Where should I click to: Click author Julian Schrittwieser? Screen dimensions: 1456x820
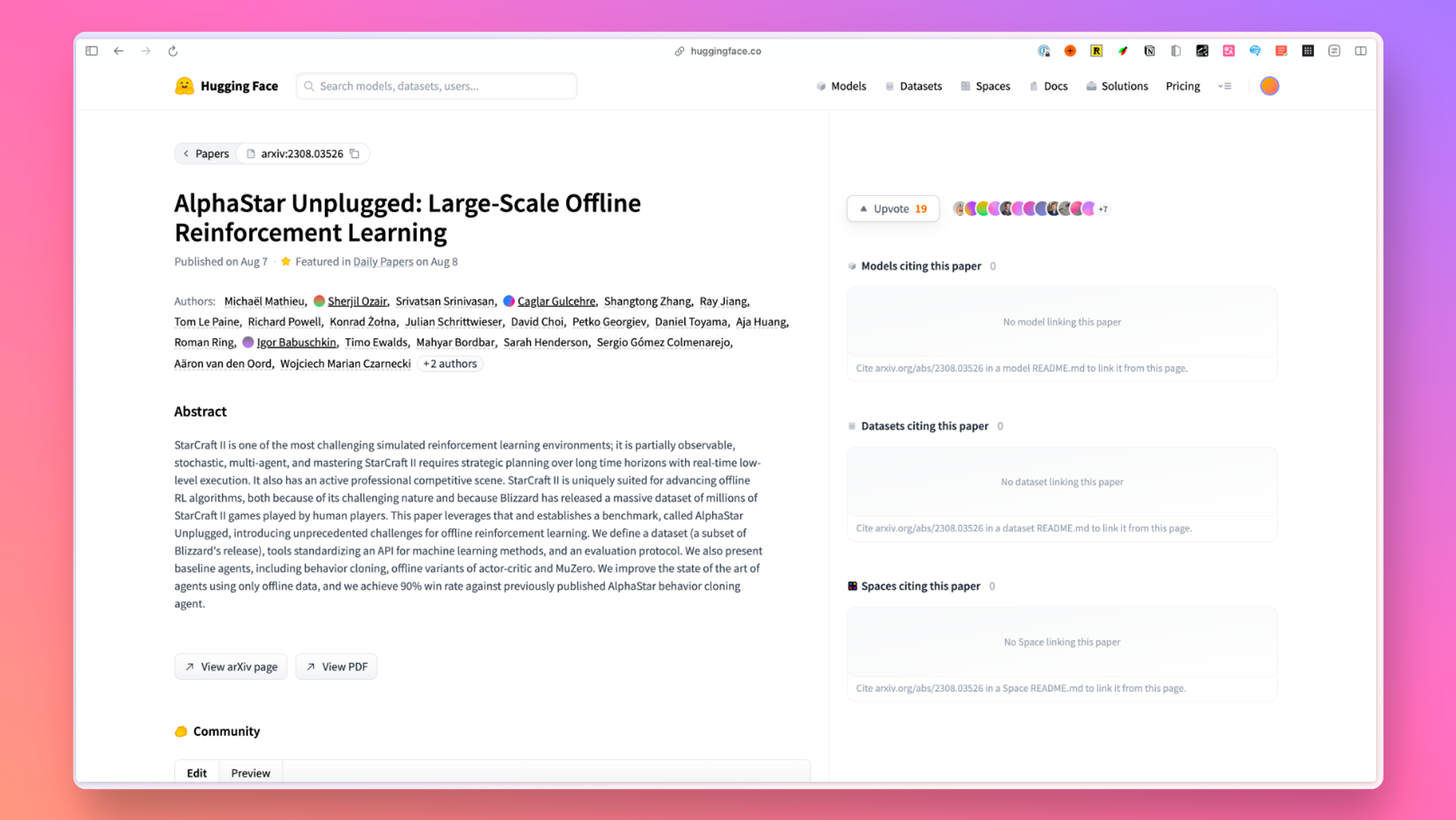454,321
